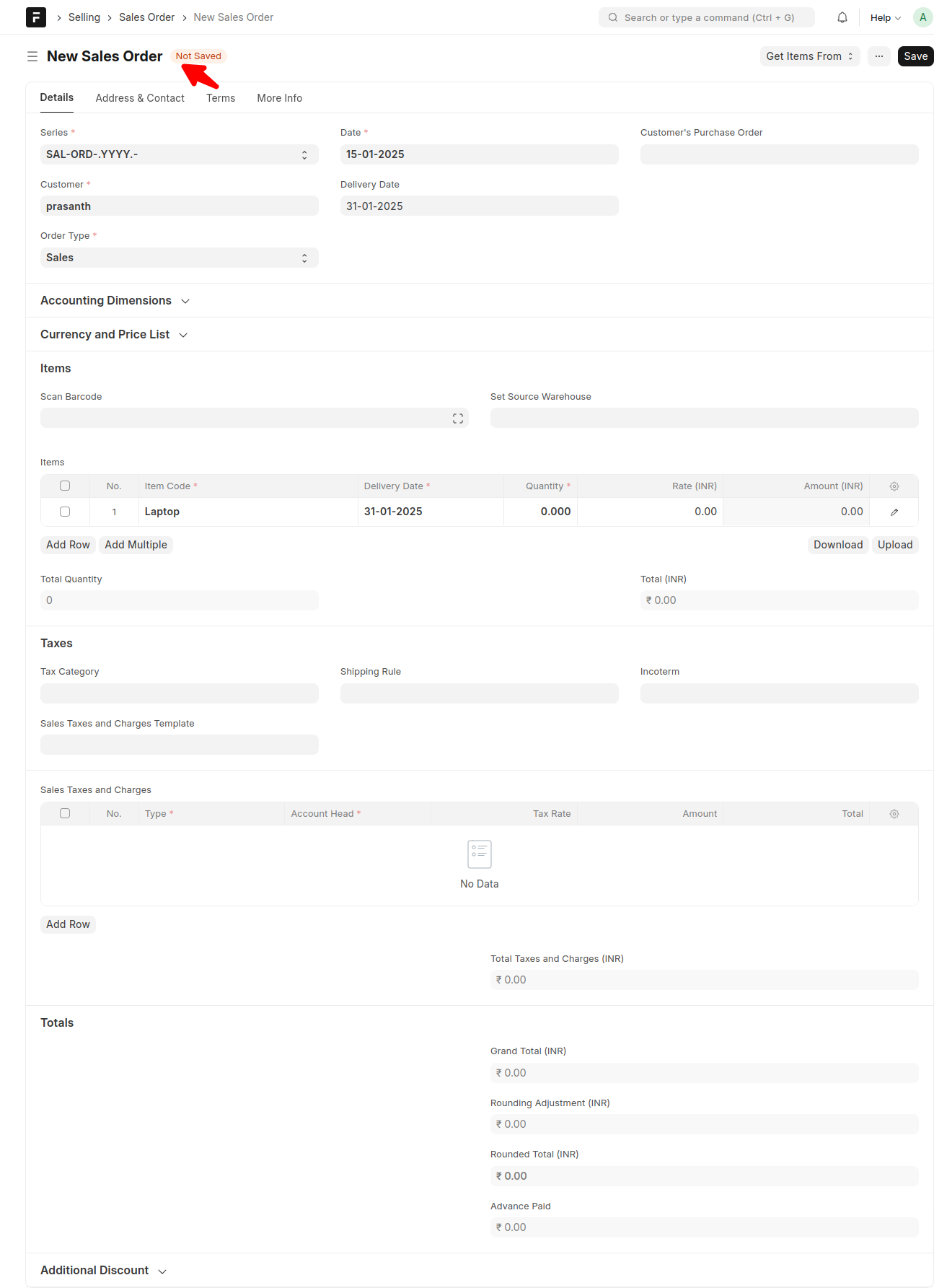Viewport: 934px width, 1288px height.
Task: Download the items table
Action: [838, 545]
